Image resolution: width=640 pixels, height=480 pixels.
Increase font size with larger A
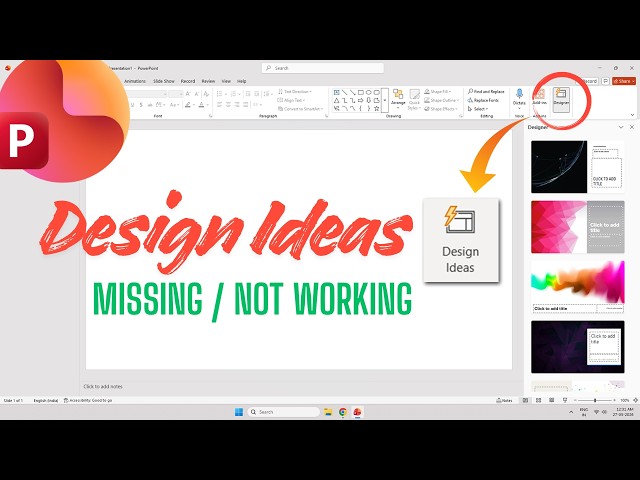tap(188, 94)
